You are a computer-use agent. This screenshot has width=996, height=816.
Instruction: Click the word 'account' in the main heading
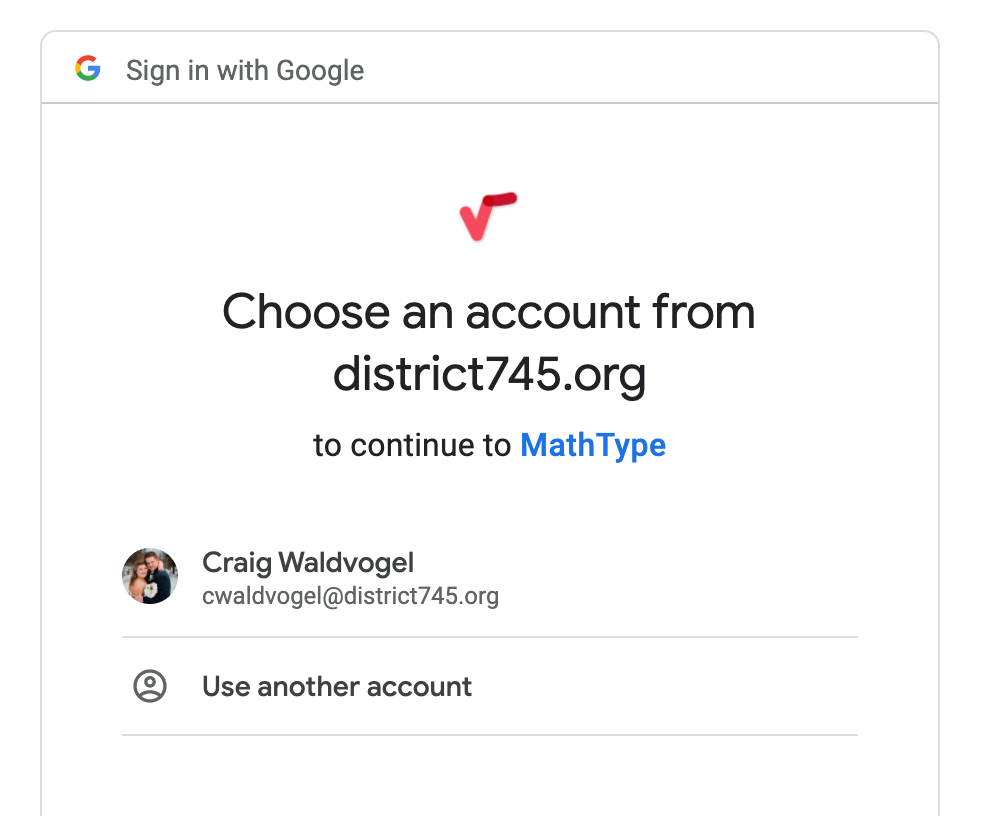[553, 313]
